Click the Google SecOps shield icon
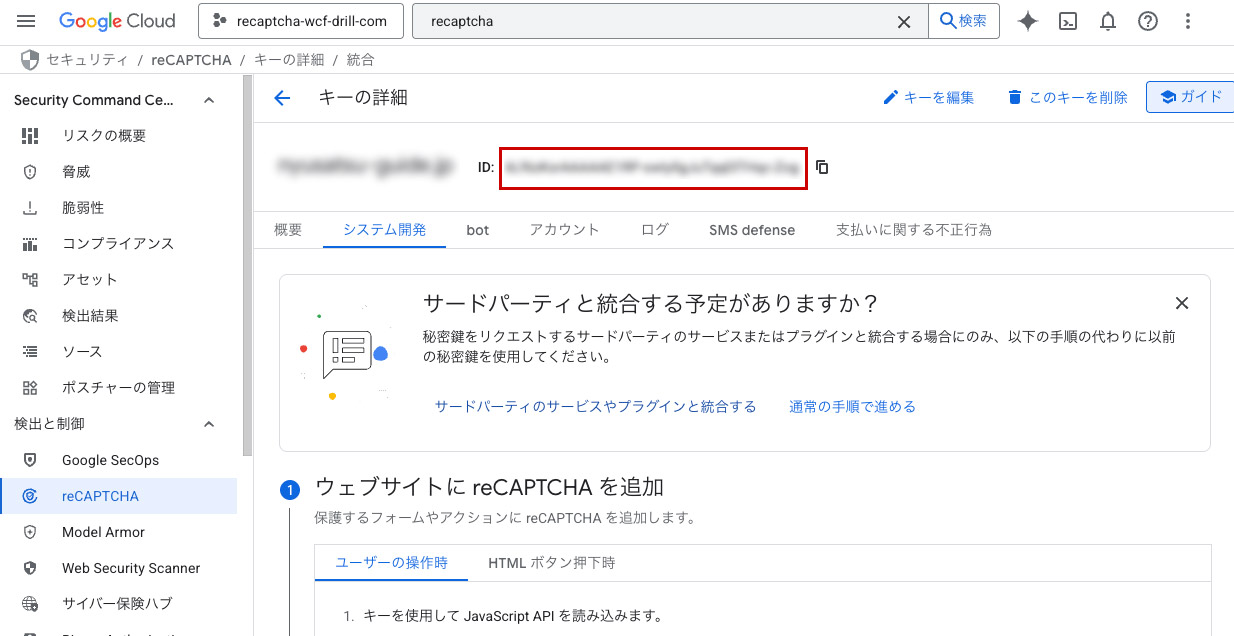 [x=30, y=460]
